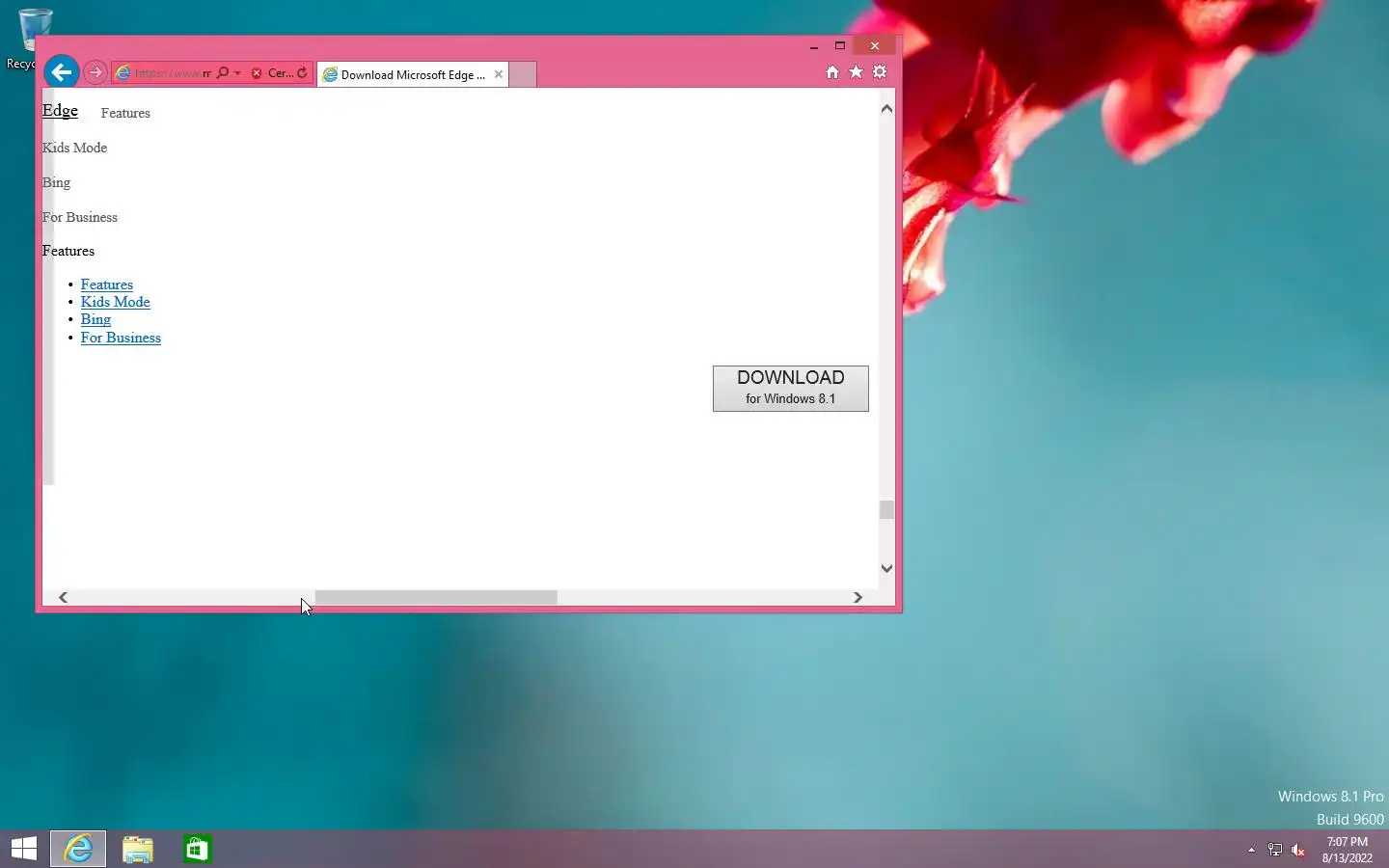This screenshot has width=1389, height=868.
Task: Select the Download Microsoft Edge tab
Action: click(412, 74)
